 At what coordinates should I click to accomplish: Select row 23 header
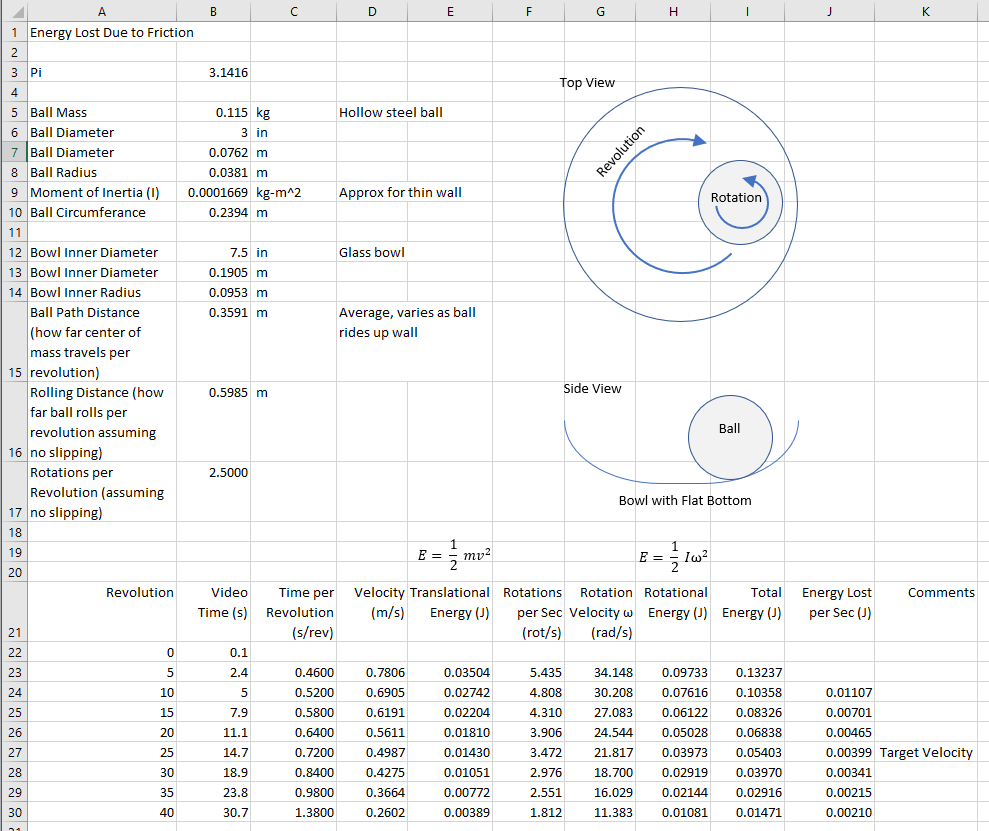pos(14,672)
